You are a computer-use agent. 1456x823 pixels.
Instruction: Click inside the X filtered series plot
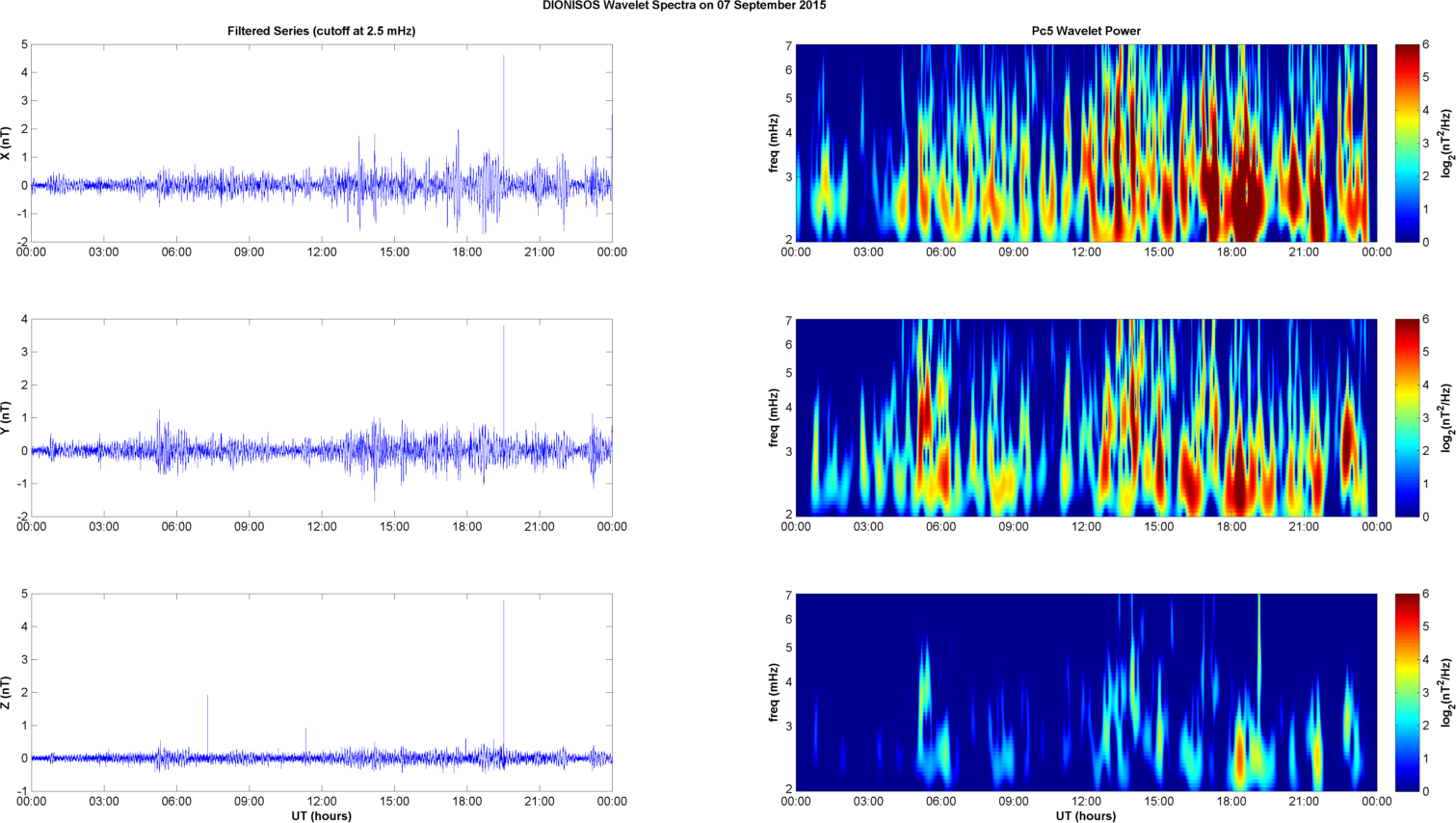coord(321,143)
